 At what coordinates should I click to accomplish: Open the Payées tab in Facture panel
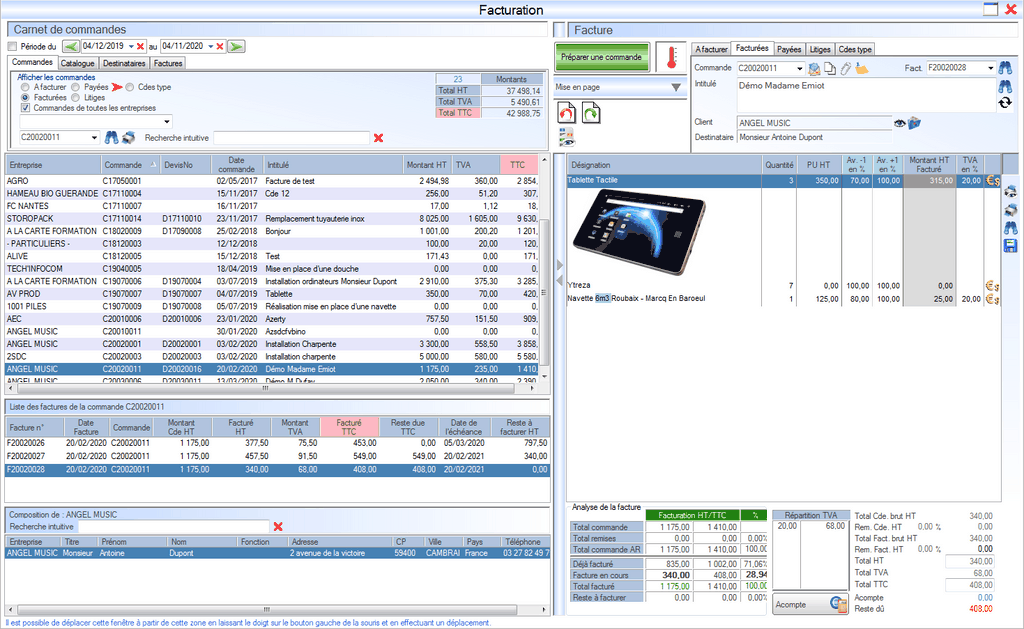[x=789, y=49]
